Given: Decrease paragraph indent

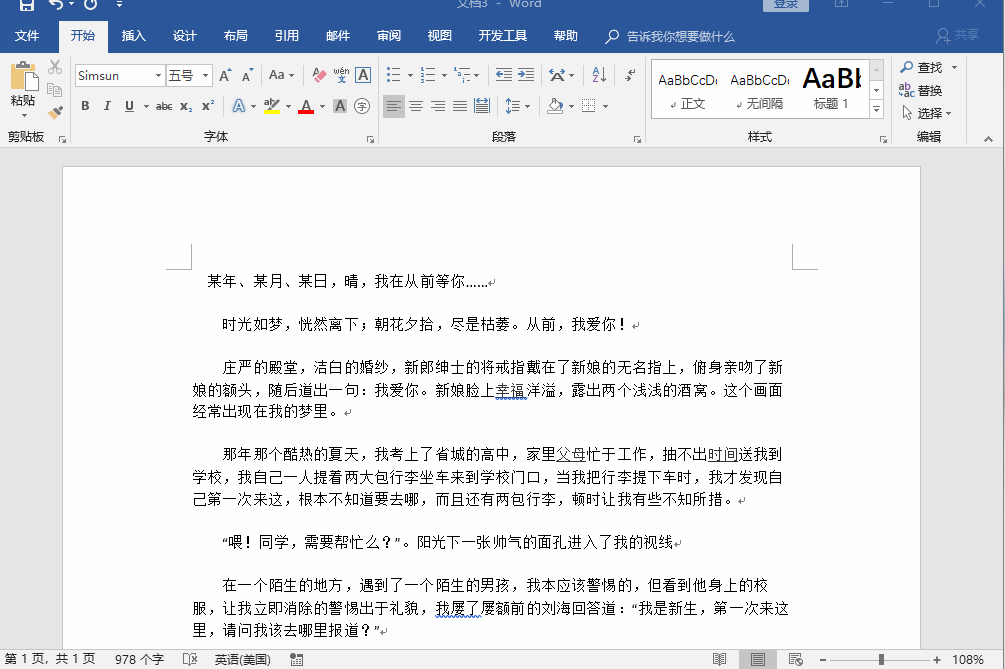Looking at the screenshot, I should 504,75.
